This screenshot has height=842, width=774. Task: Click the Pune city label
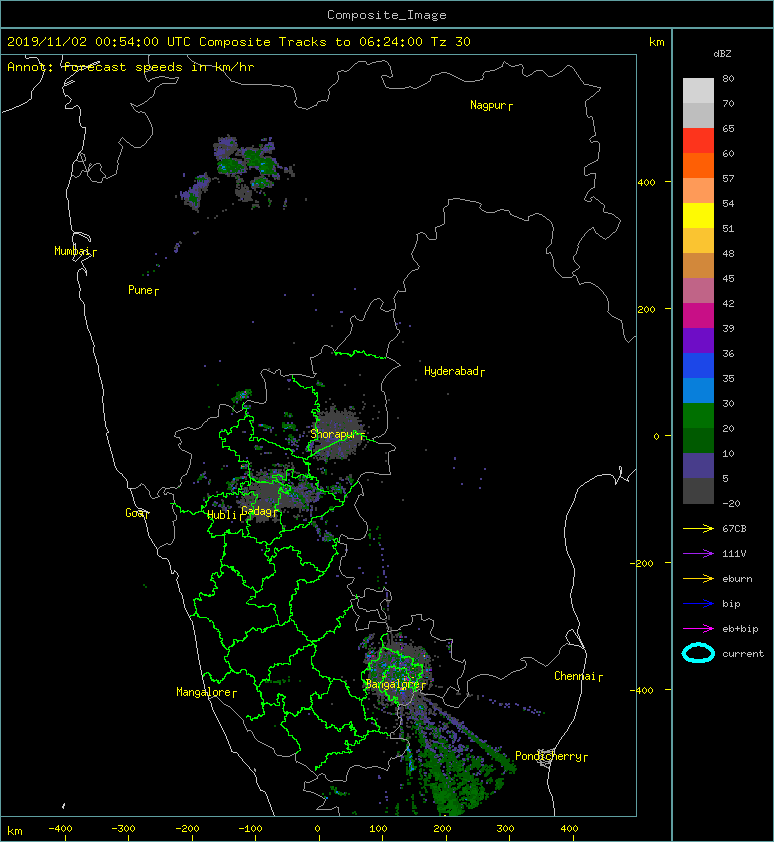140,290
